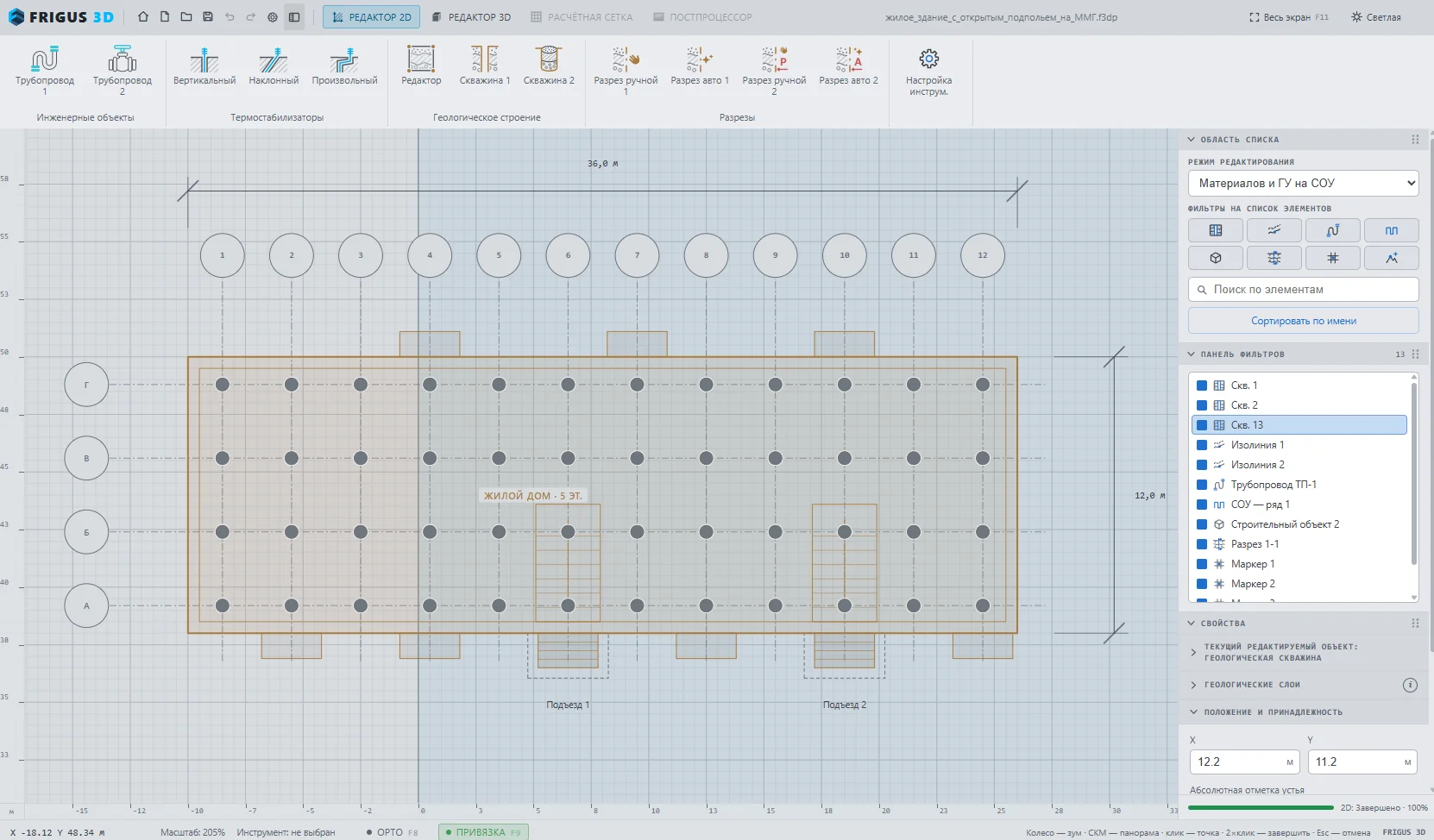
Task: Activate Разрез авто 1 tool
Action: click(700, 66)
